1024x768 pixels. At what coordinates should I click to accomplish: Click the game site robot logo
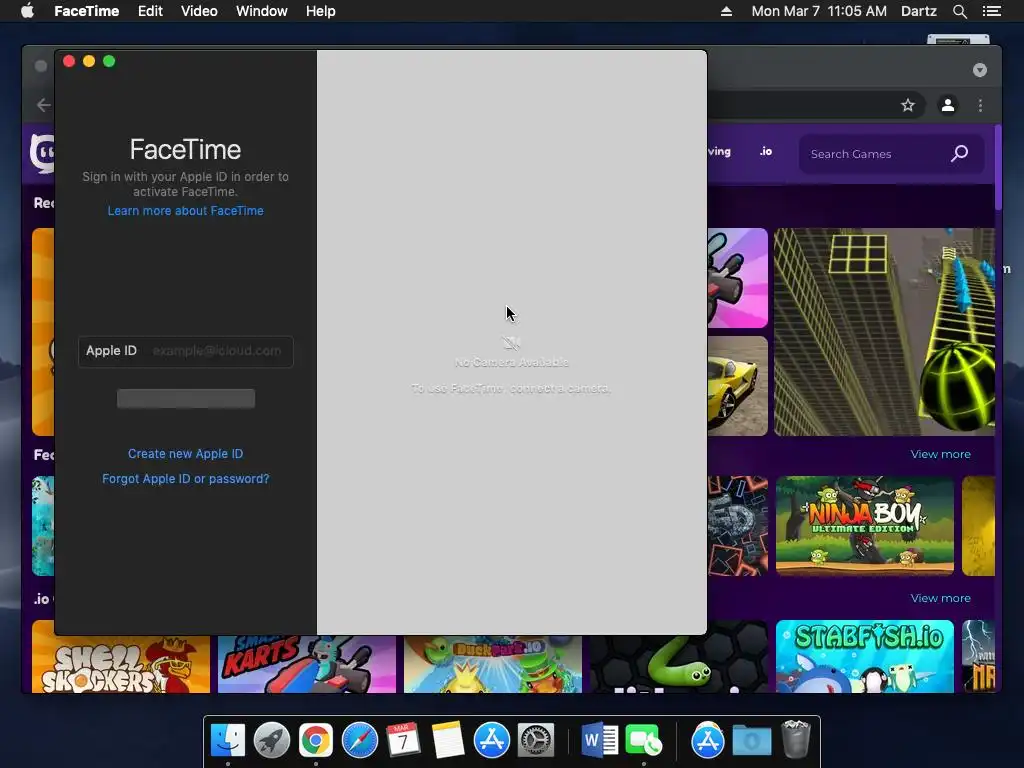[42, 154]
